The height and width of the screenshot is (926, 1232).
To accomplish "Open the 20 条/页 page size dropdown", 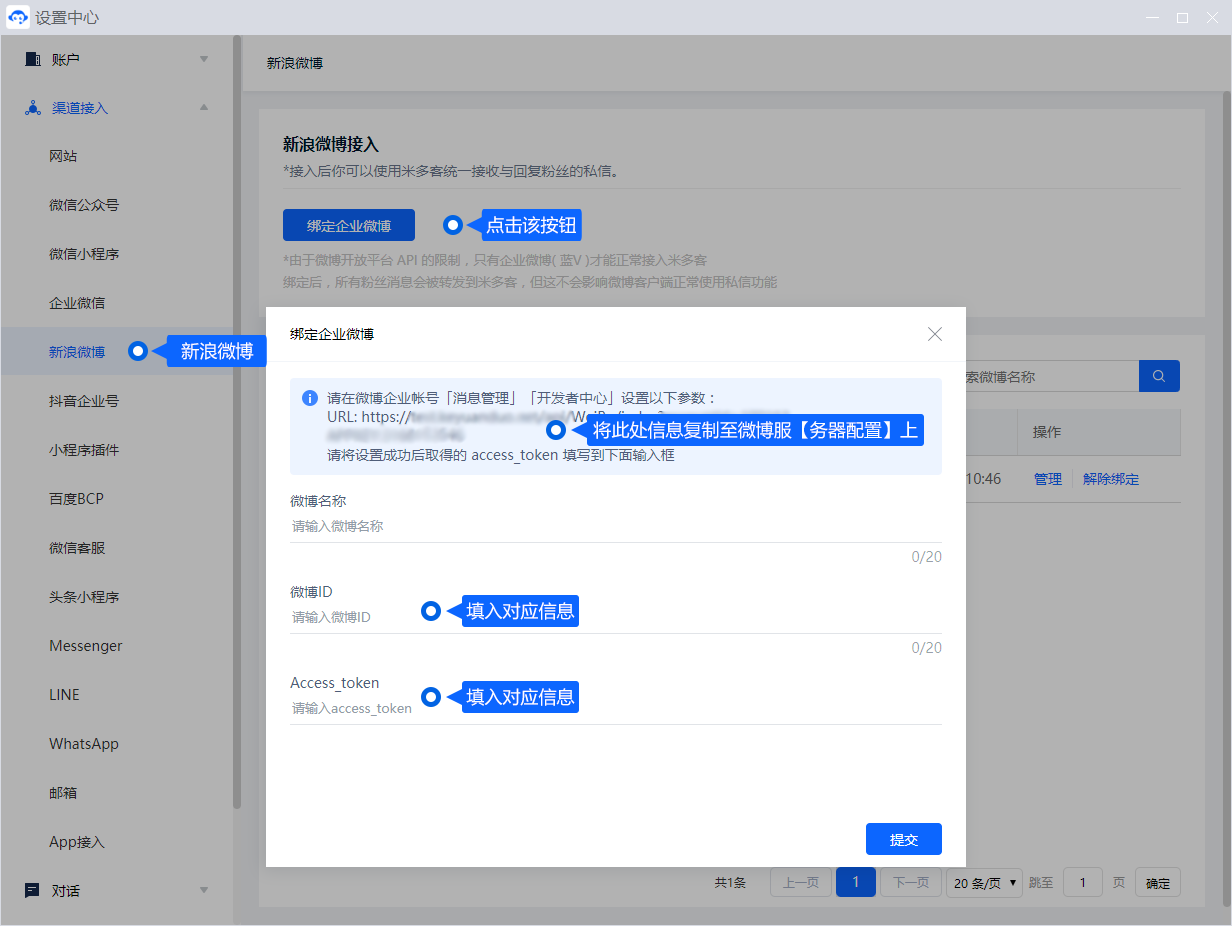I will click(985, 883).
